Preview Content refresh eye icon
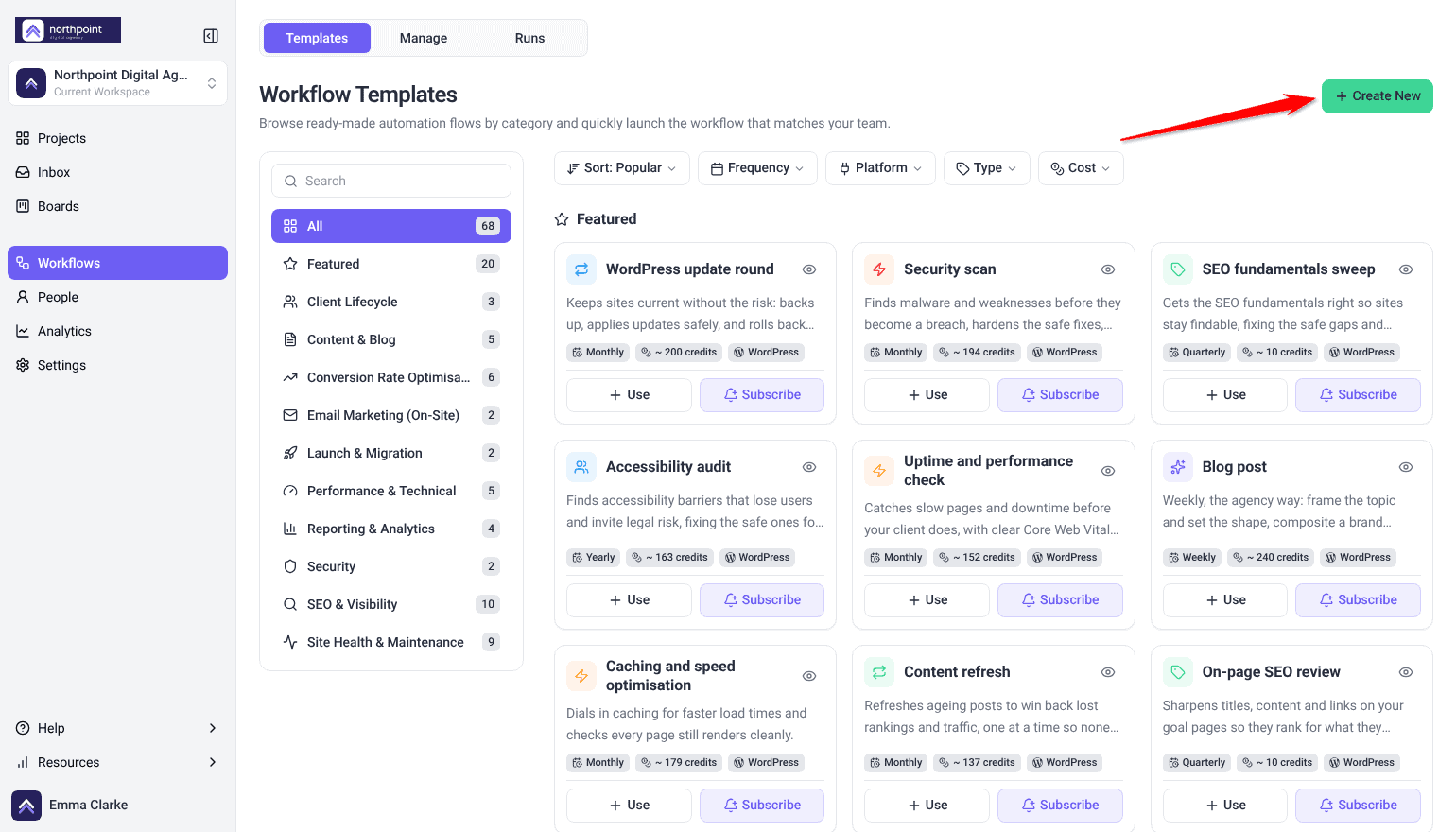The width and height of the screenshot is (1456, 832). pos(1108,672)
